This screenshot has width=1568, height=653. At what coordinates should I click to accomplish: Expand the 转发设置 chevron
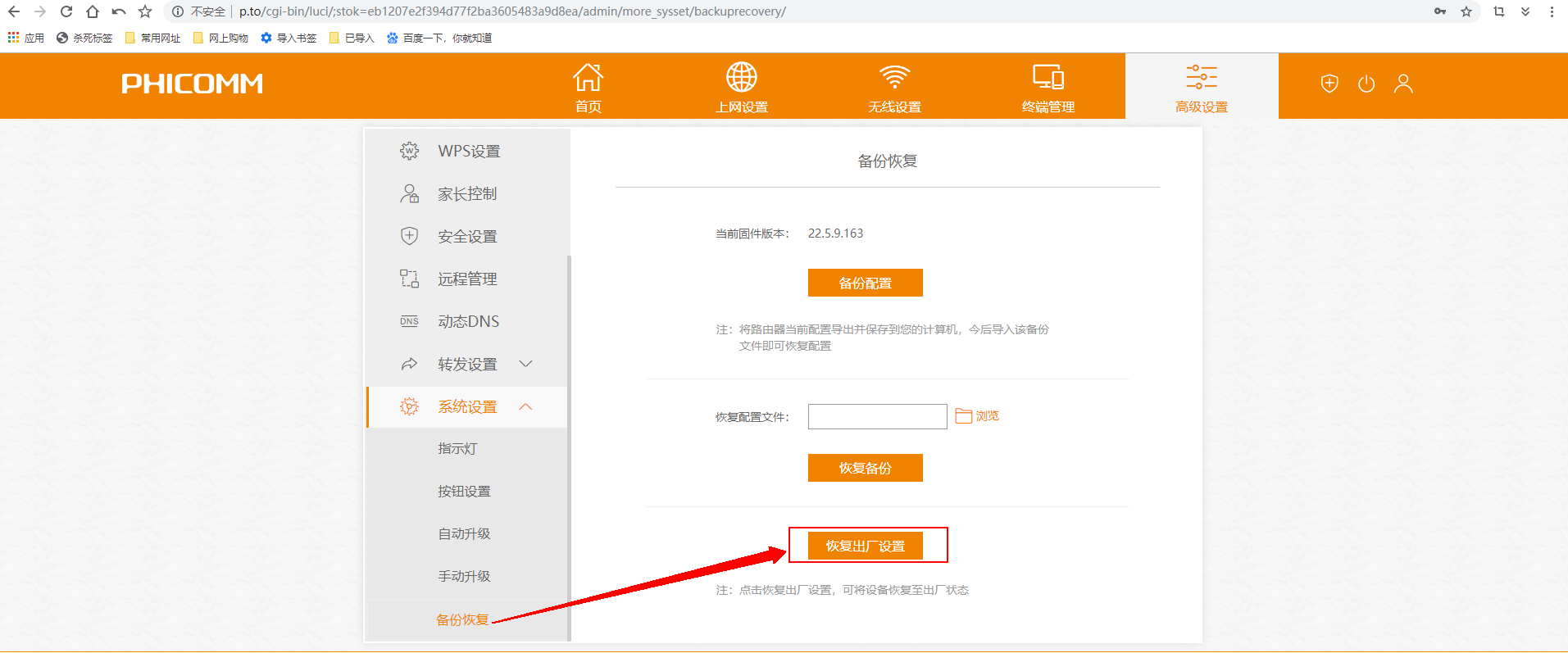(x=526, y=364)
